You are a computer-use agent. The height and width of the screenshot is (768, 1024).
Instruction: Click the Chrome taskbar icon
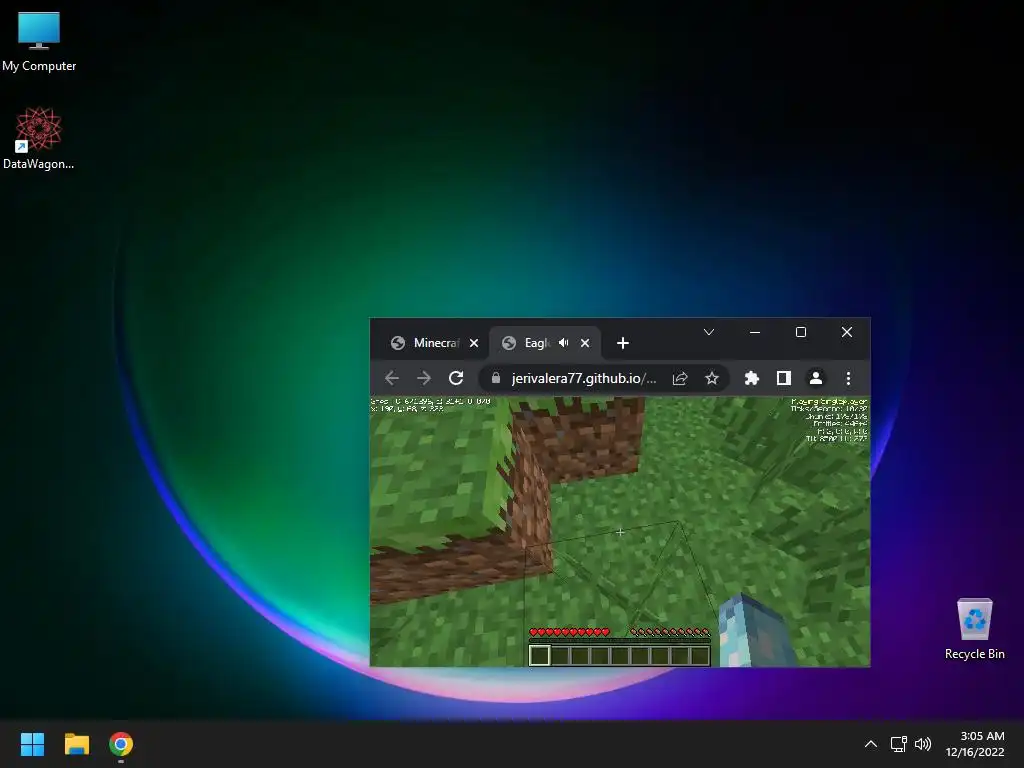pos(121,744)
